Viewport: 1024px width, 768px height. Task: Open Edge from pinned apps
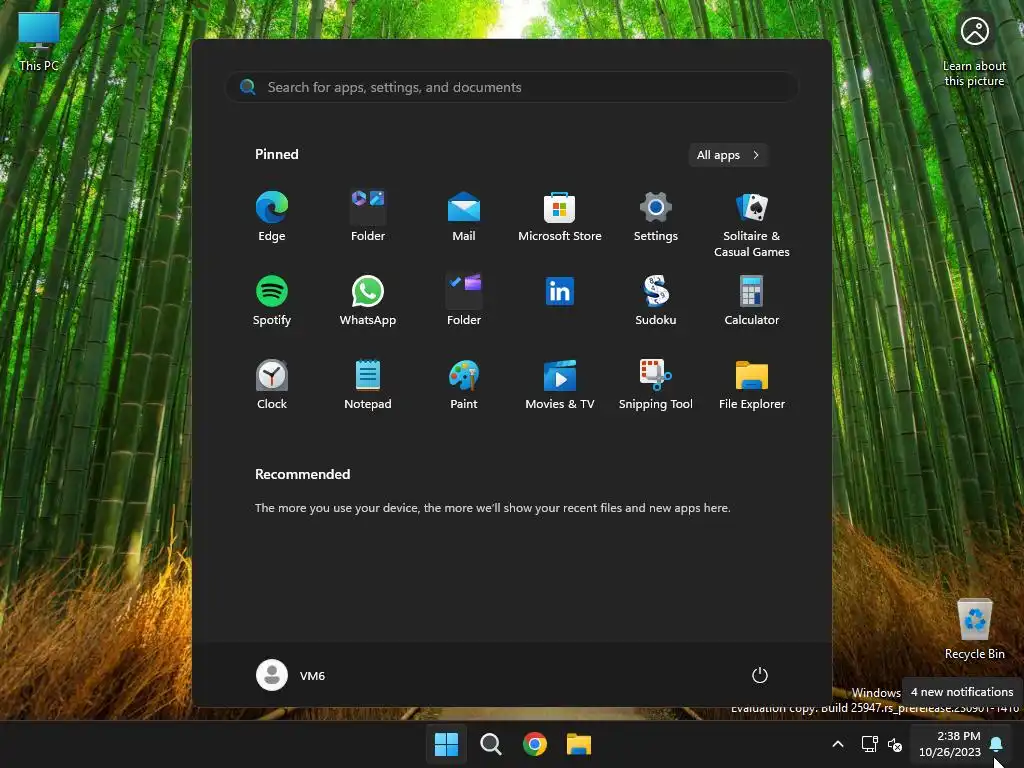pos(272,217)
